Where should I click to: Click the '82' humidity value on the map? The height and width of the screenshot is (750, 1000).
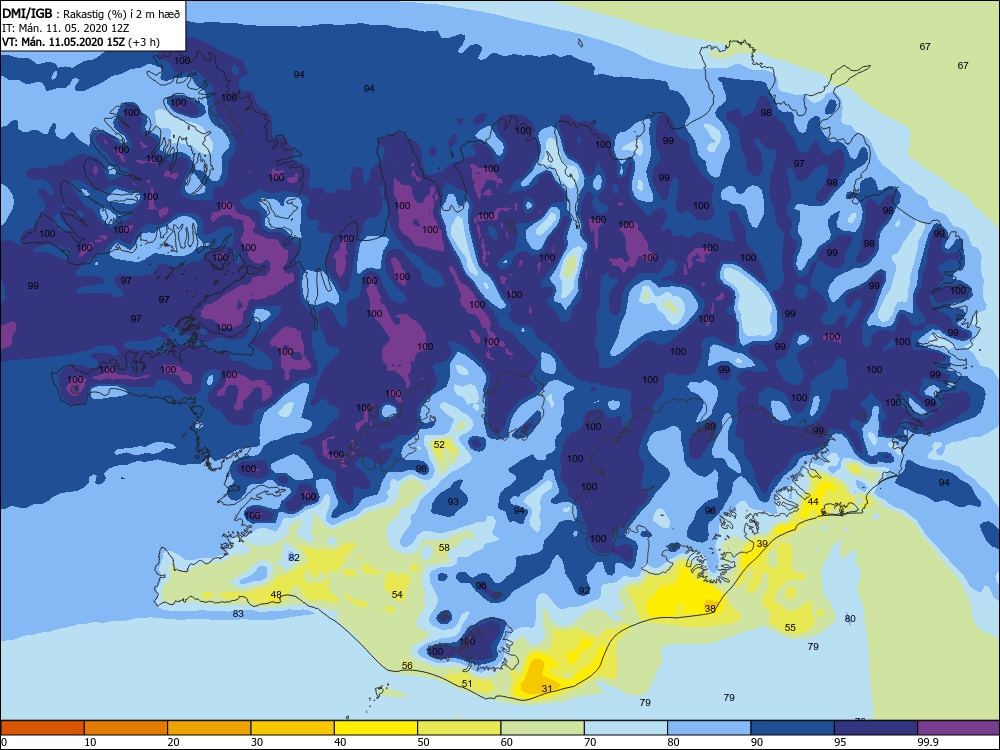(293, 557)
